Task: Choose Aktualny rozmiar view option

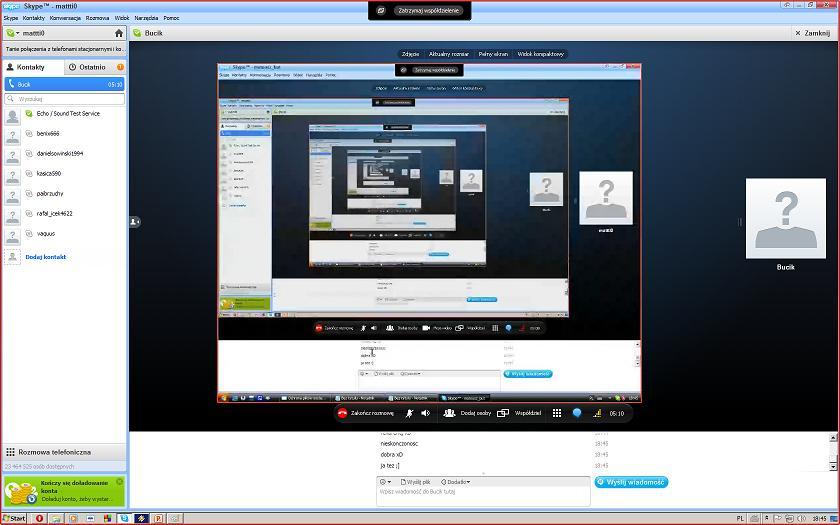Action: (x=449, y=54)
